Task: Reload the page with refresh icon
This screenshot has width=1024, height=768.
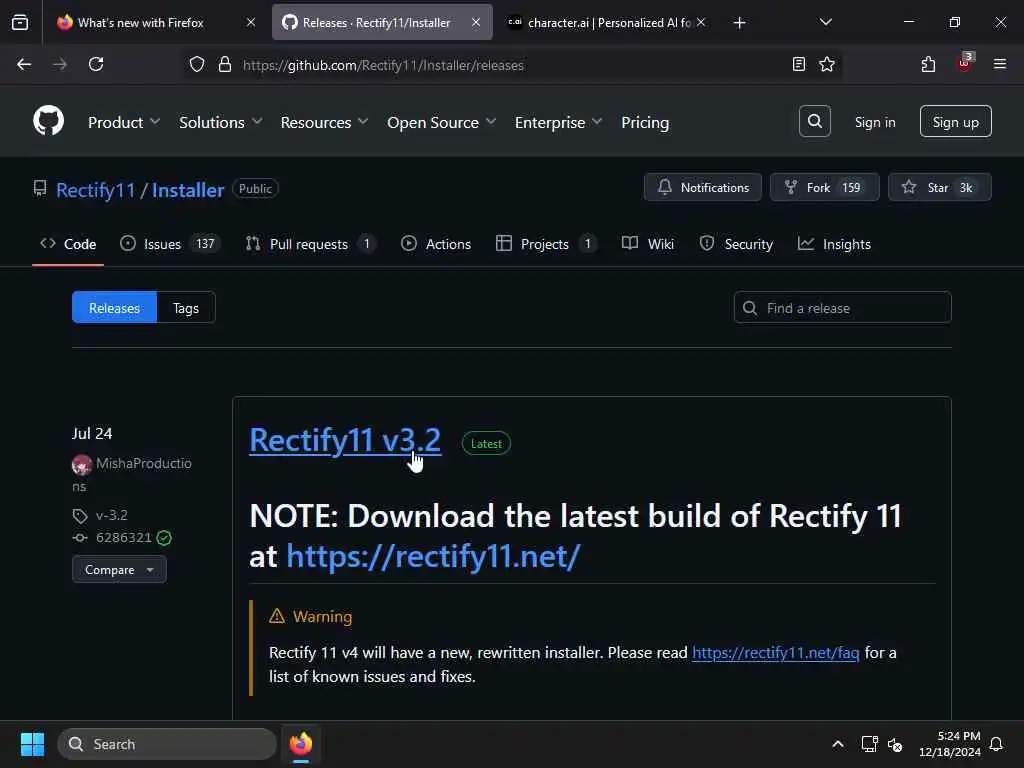Action: click(96, 65)
